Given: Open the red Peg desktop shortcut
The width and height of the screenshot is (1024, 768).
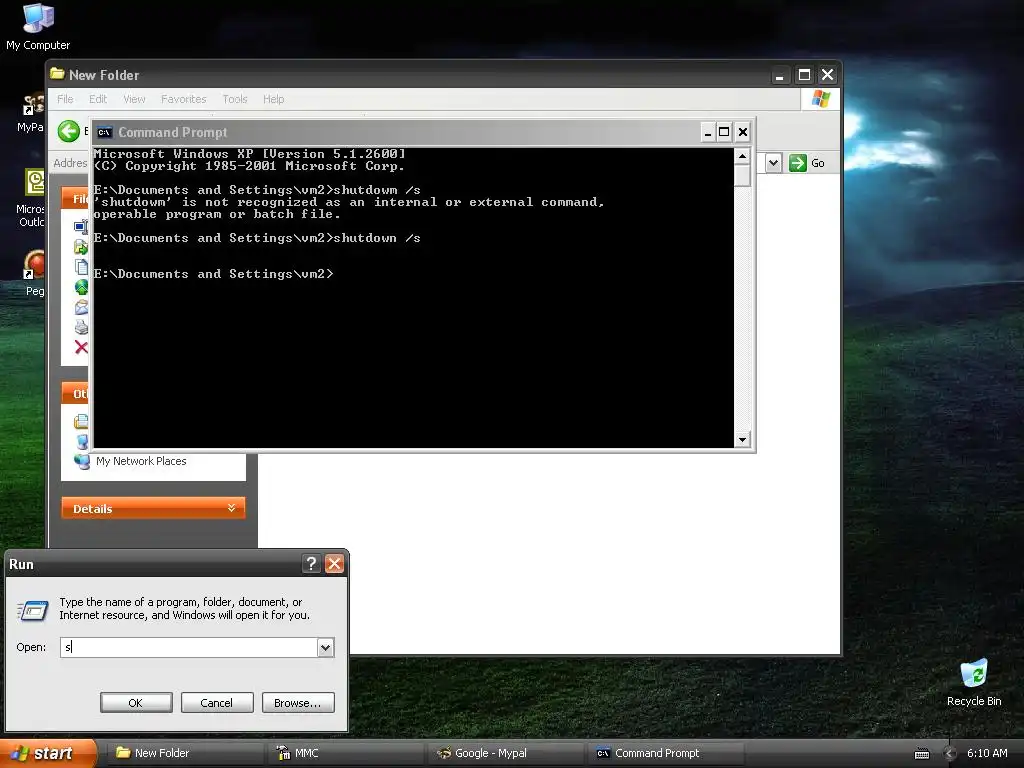Looking at the screenshot, I should (x=34, y=273).
